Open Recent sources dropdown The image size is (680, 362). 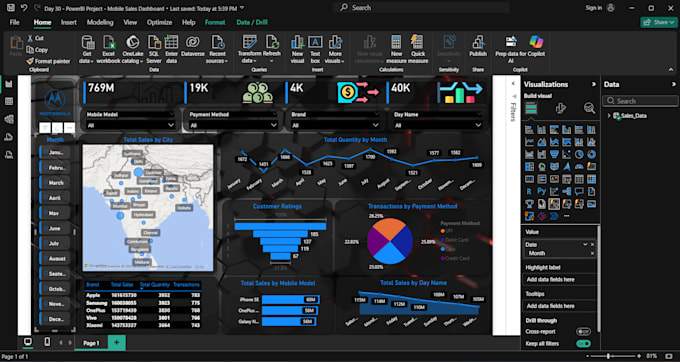217,49
